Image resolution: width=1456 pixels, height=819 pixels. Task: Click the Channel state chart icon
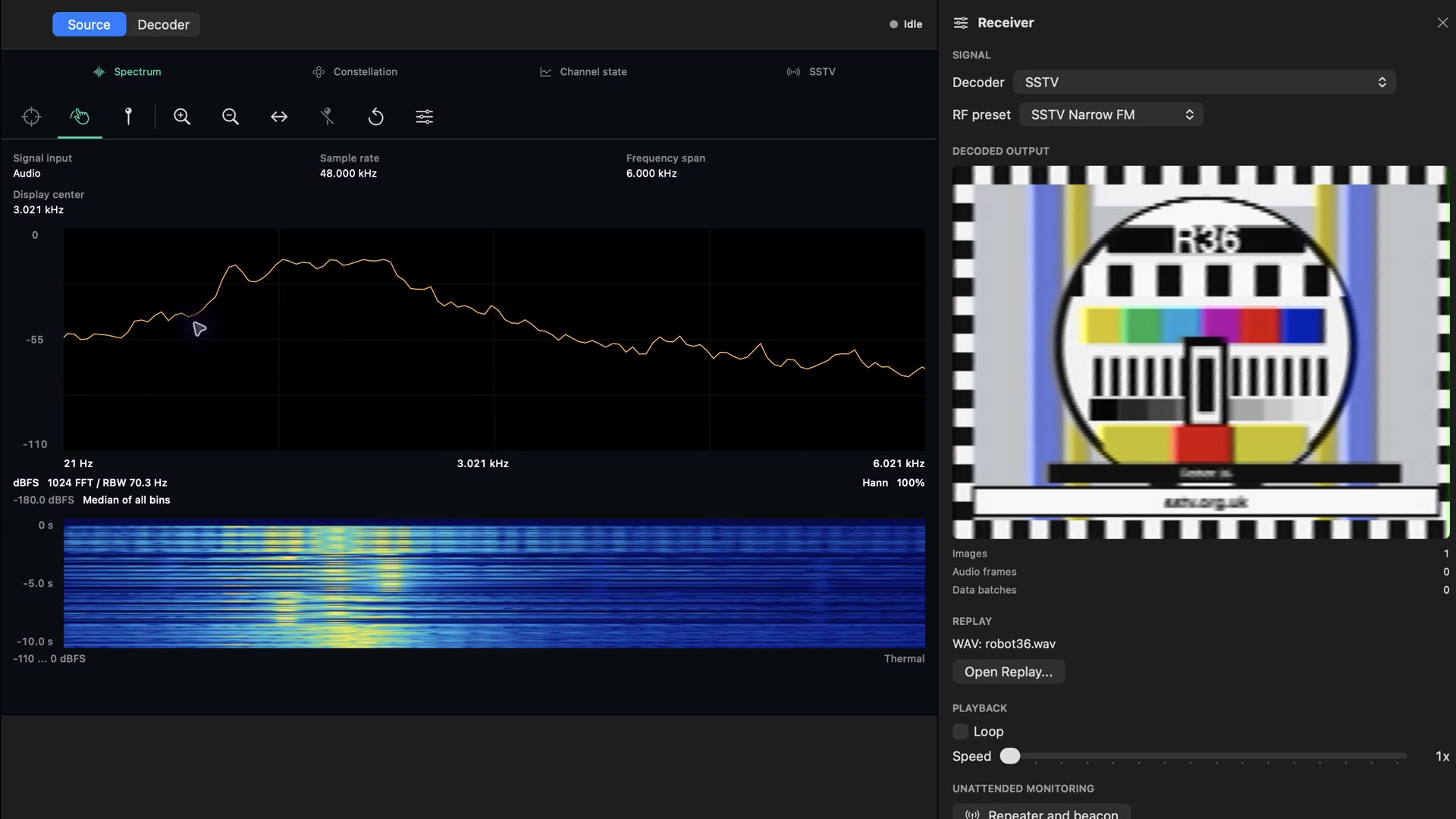click(545, 72)
